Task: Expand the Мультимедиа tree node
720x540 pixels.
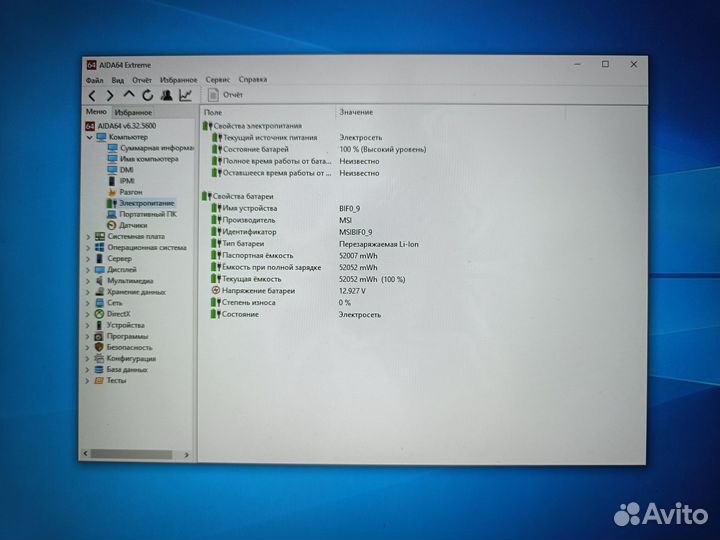Action: [x=88, y=280]
